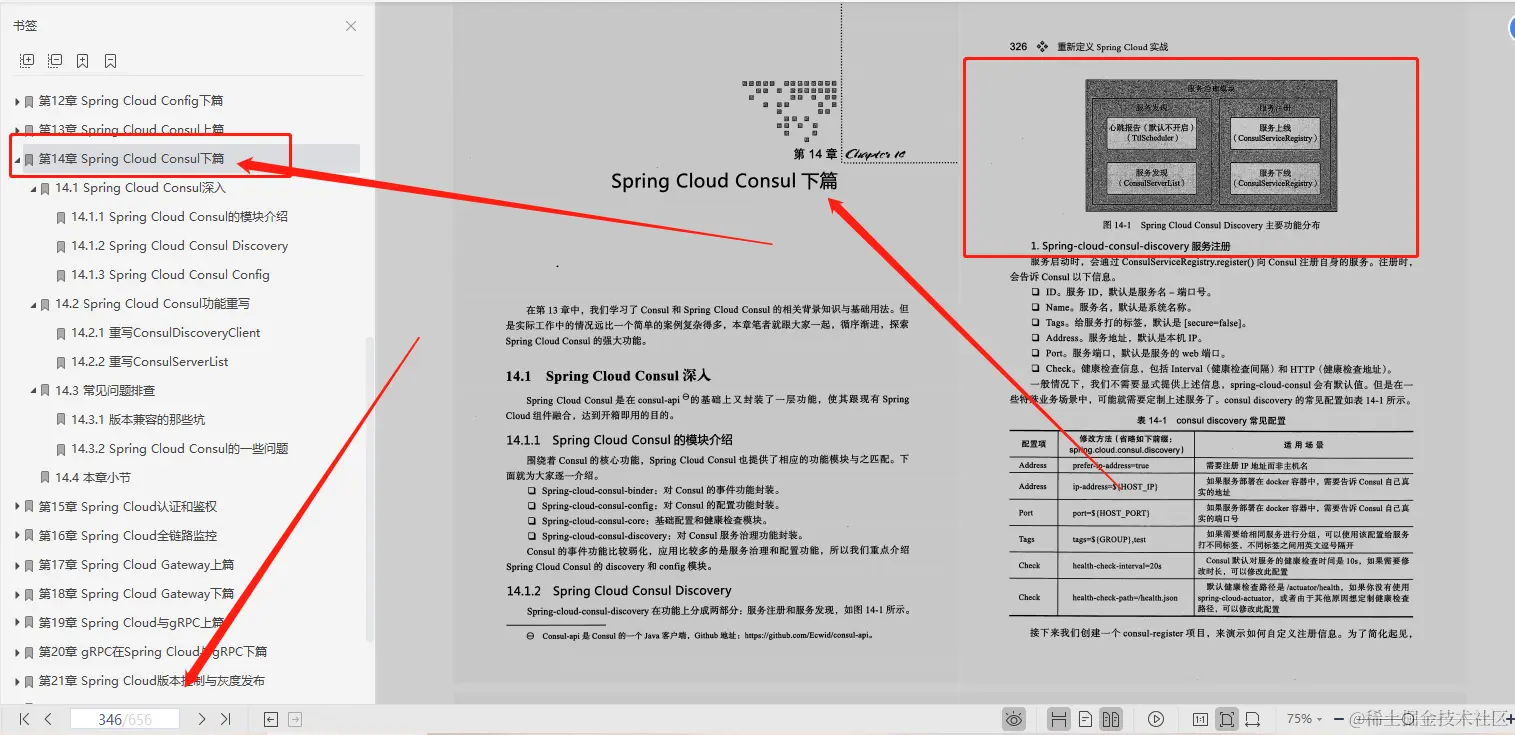Activate fit-to-page view mode

[1225, 719]
